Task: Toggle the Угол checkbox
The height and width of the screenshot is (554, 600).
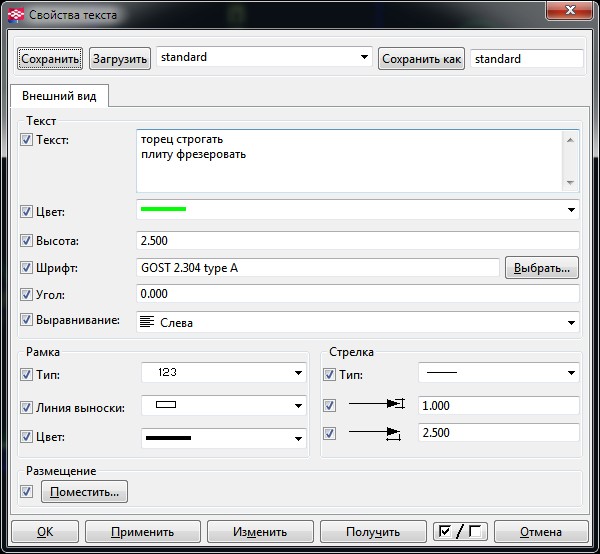Action: 26,295
